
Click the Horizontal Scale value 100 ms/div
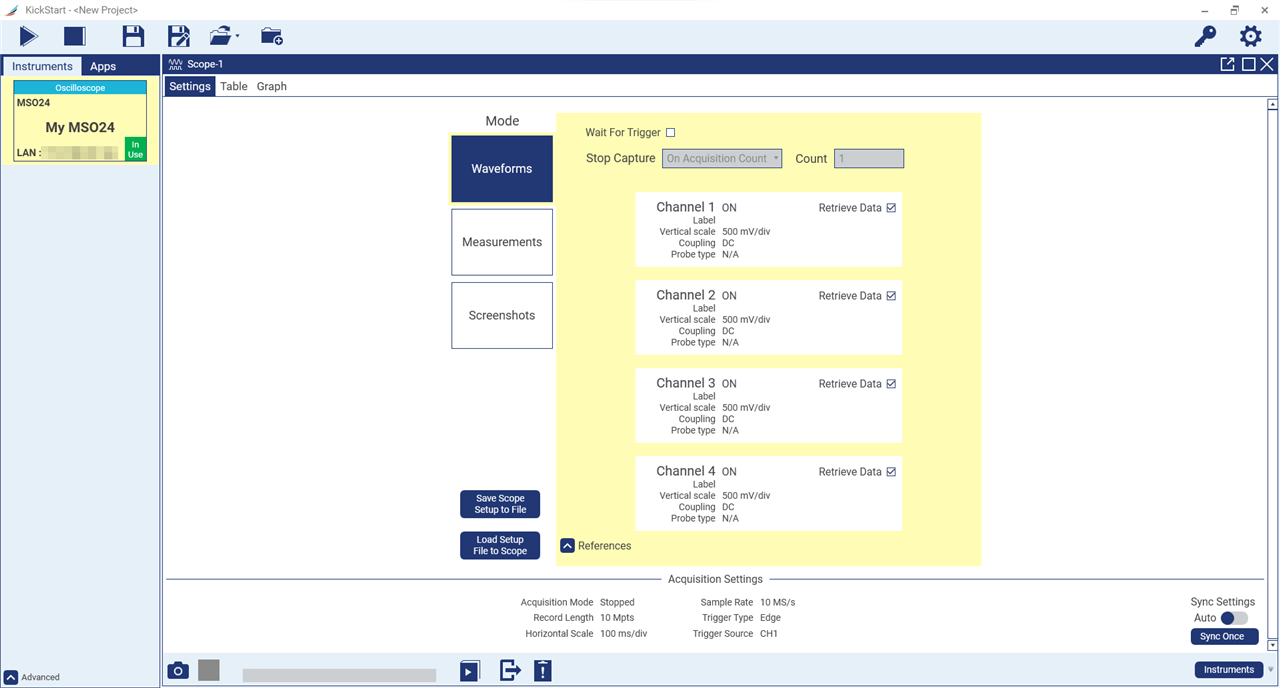tap(623, 634)
